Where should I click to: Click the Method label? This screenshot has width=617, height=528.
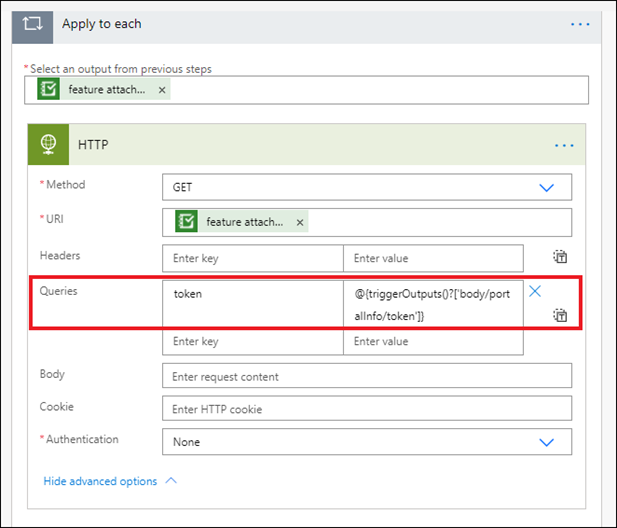pyautogui.click(x=66, y=185)
